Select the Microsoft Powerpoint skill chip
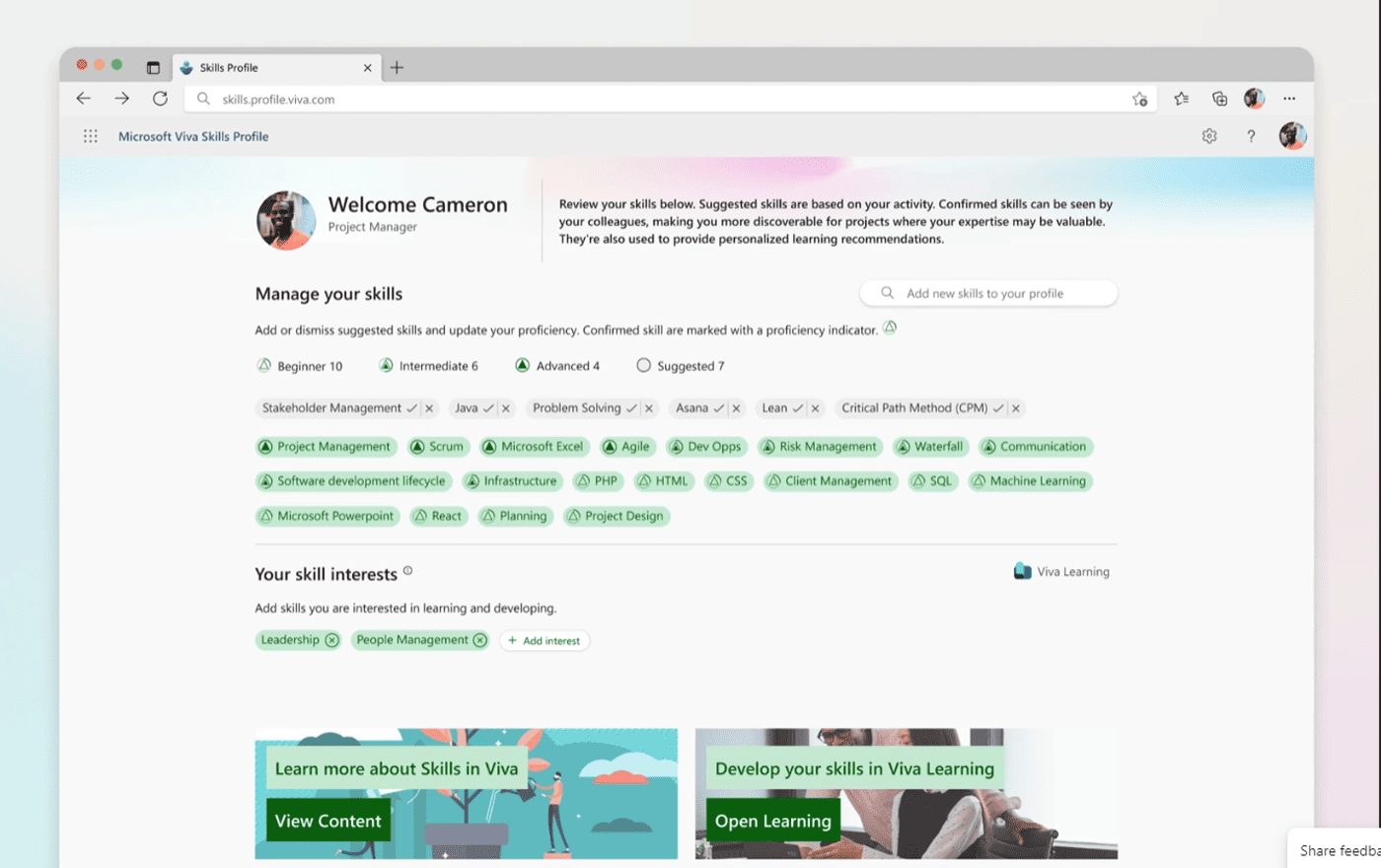This screenshot has width=1381, height=868. pos(327,516)
